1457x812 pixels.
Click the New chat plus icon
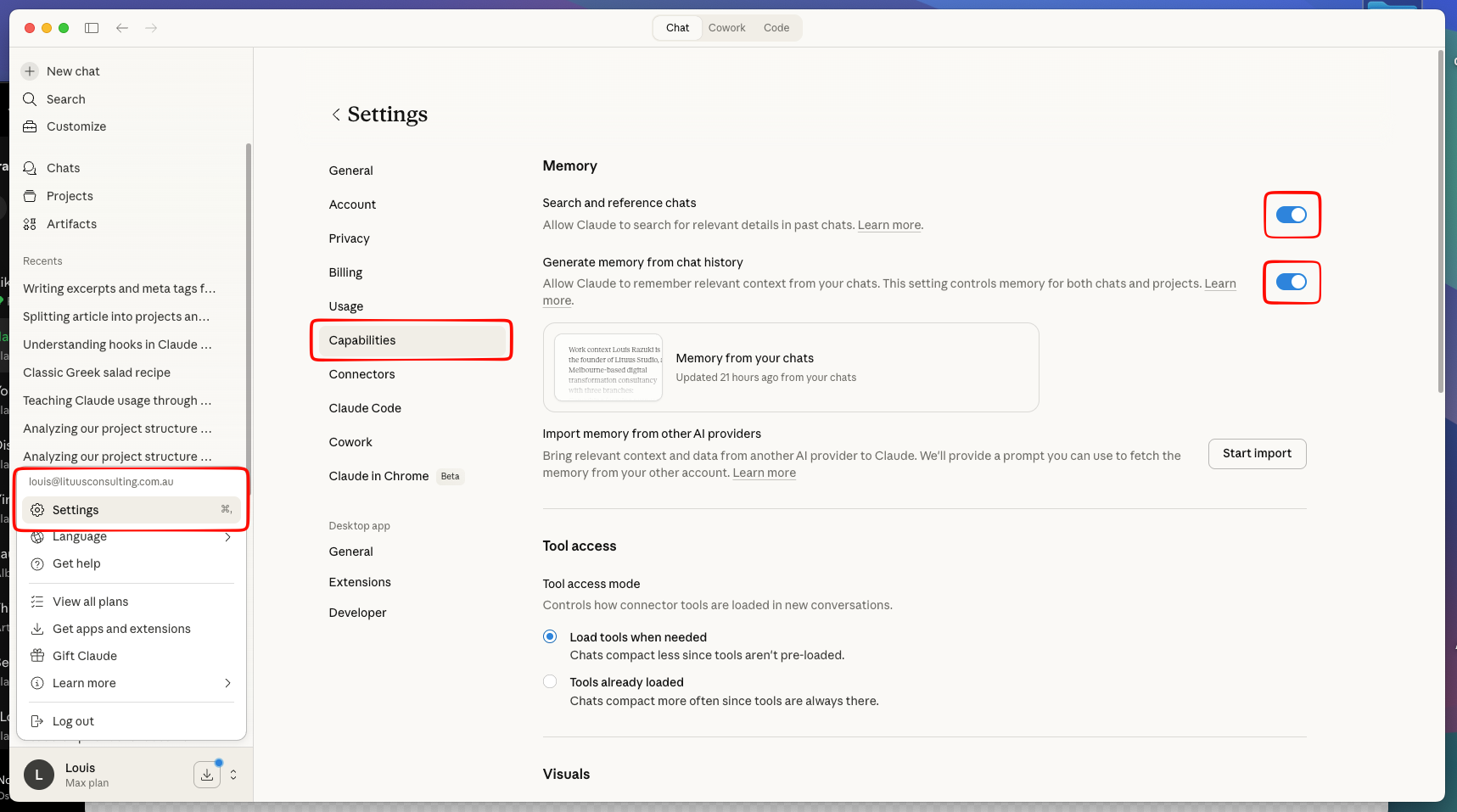(30, 71)
